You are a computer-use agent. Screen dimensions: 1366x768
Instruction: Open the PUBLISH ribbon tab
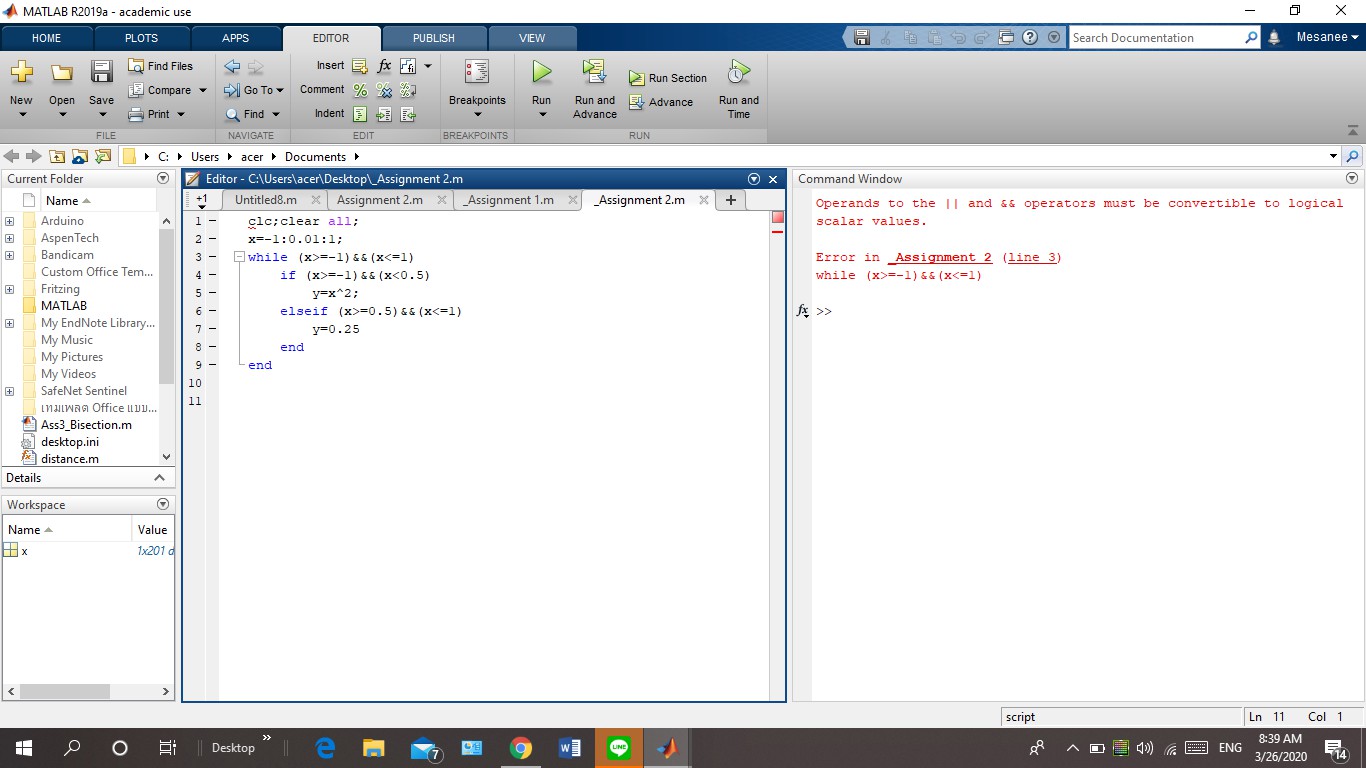[434, 38]
